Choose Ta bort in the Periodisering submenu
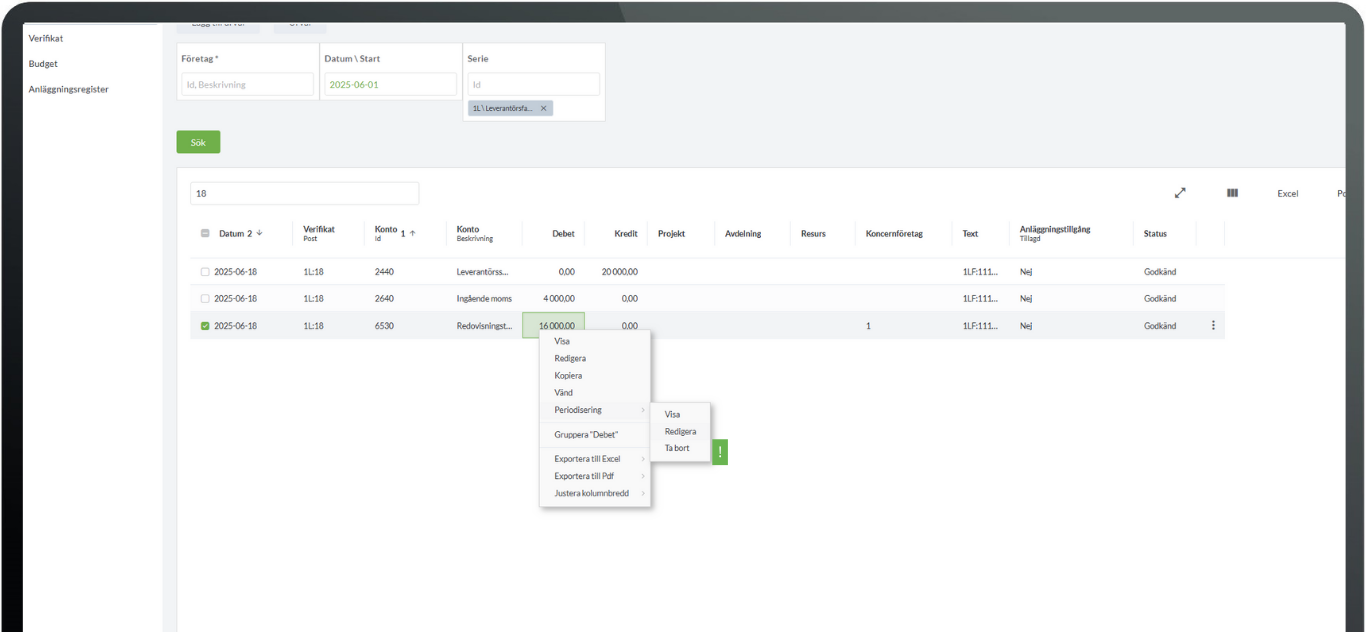Screen dimensions: 1366x632 [x=677, y=448]
